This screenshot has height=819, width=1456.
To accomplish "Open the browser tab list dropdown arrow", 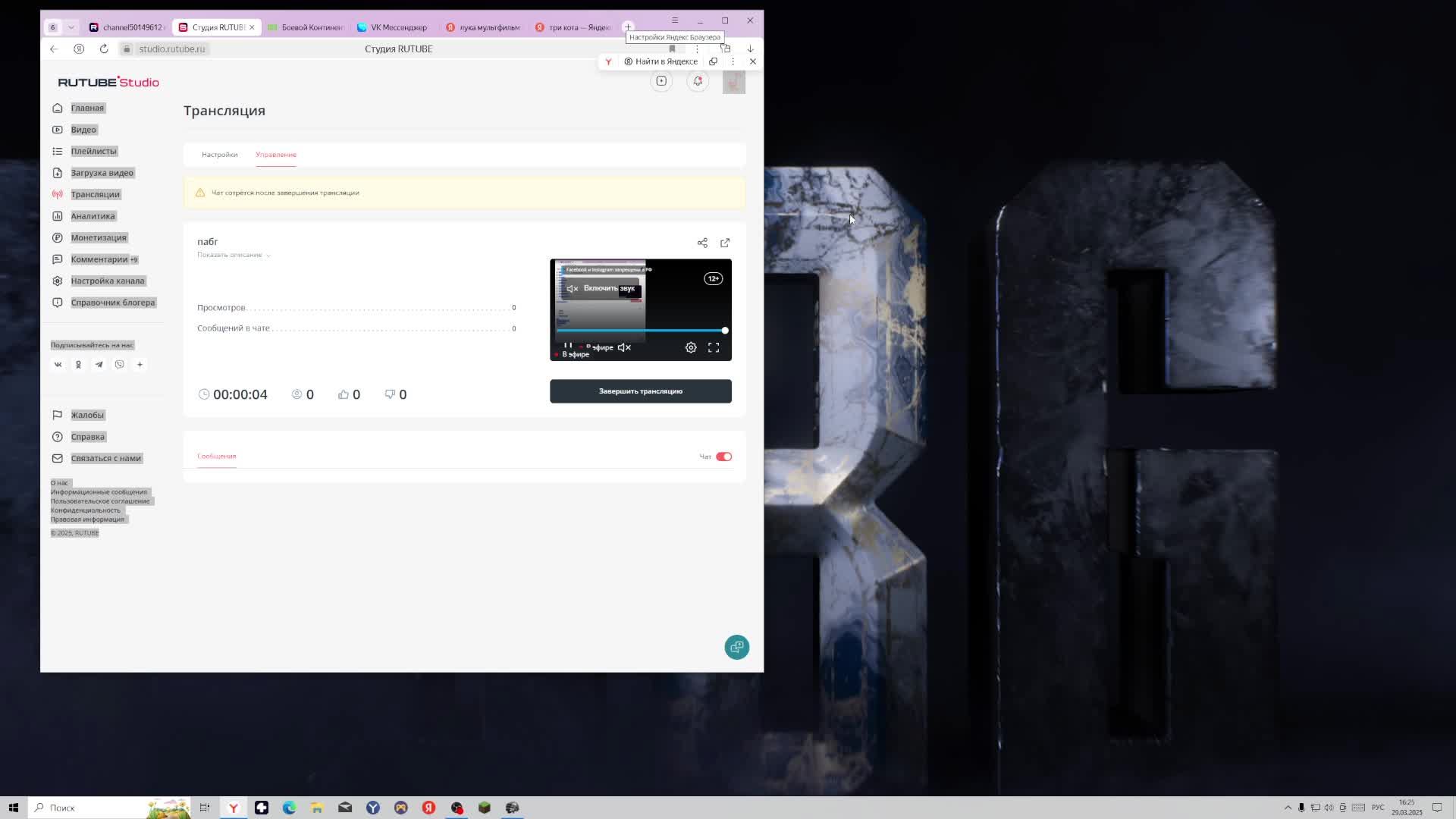I will (x=71, y=27).
